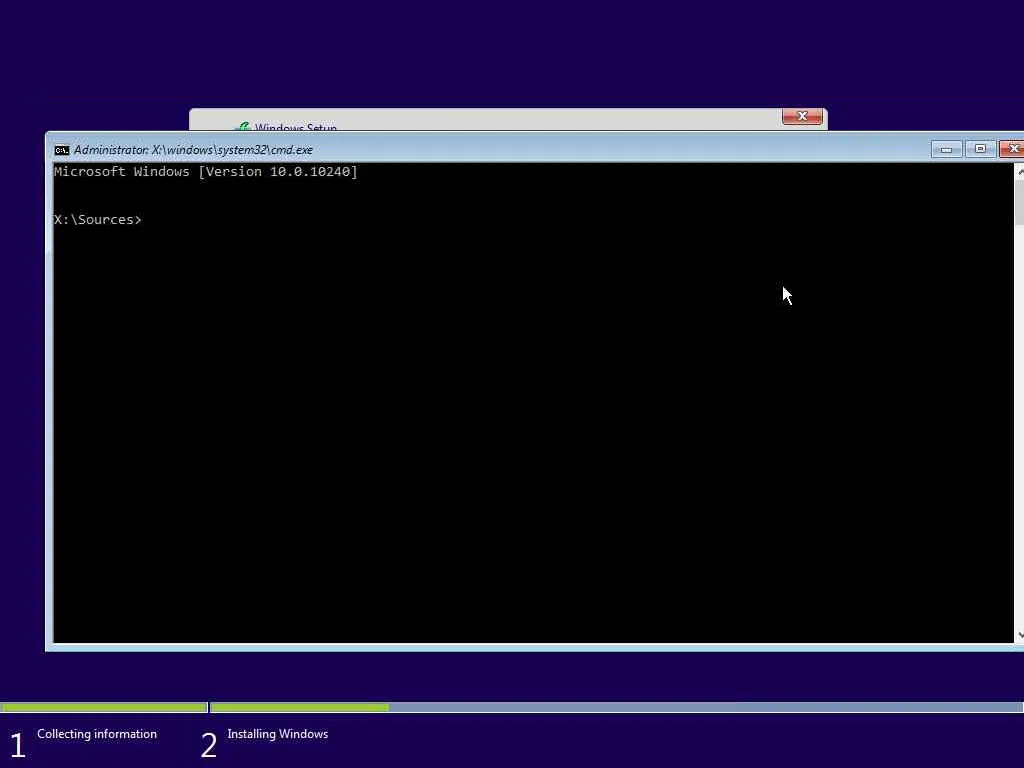Screen dimensions: 1024x768
Task: Click the command prompt scrollbar thumb
Action: (1019, 204)
